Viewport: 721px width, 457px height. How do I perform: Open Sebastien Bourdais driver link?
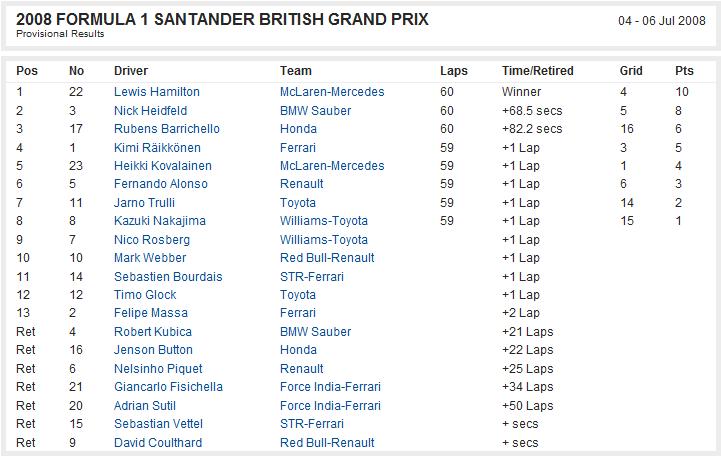click(x=168, y=277)
